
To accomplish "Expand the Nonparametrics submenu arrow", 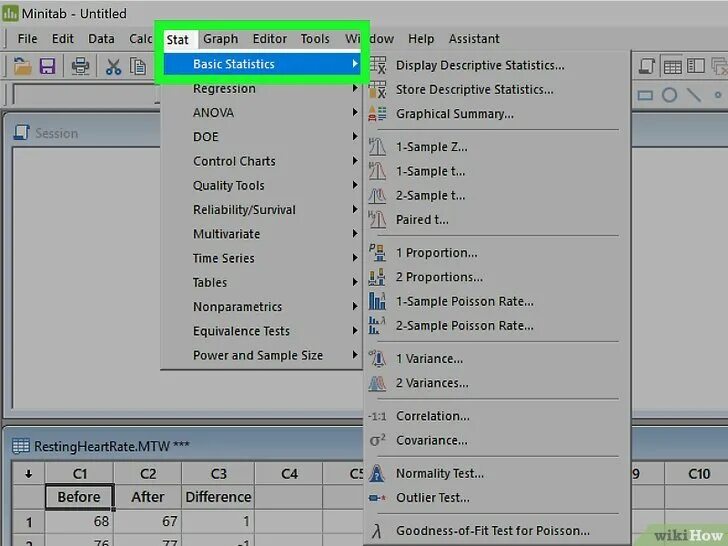I will coord(355,306).
